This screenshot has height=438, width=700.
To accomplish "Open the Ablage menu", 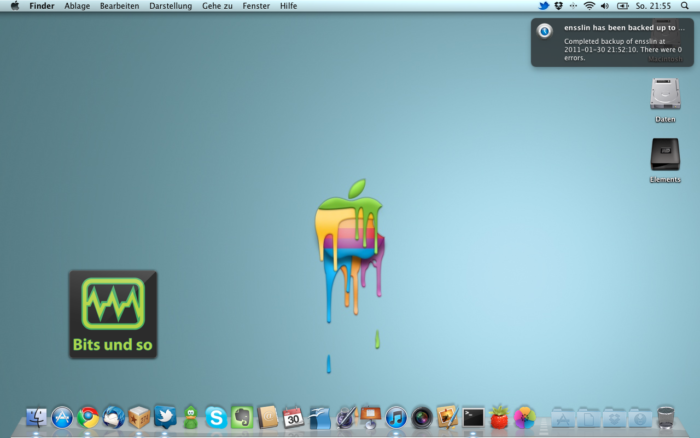I will pos(77,6).
